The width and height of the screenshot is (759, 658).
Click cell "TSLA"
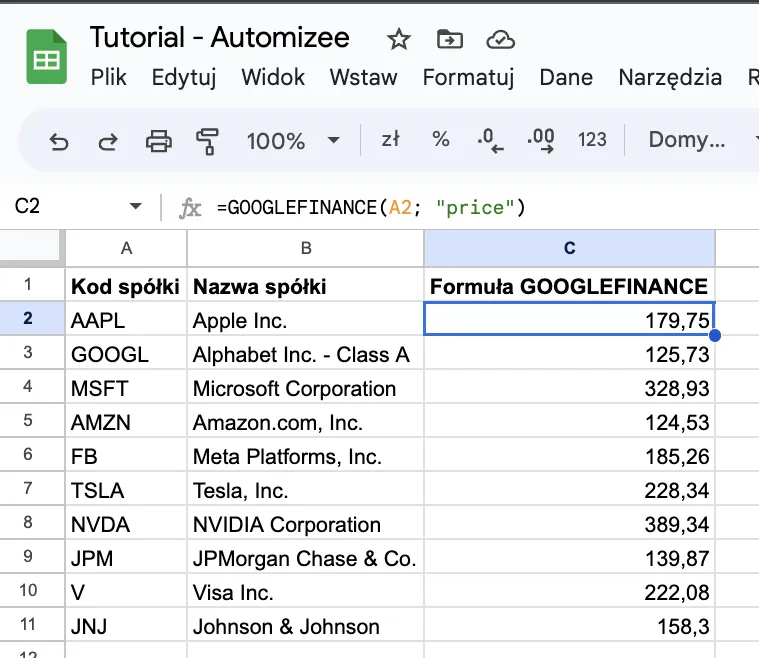click(126, 488)
